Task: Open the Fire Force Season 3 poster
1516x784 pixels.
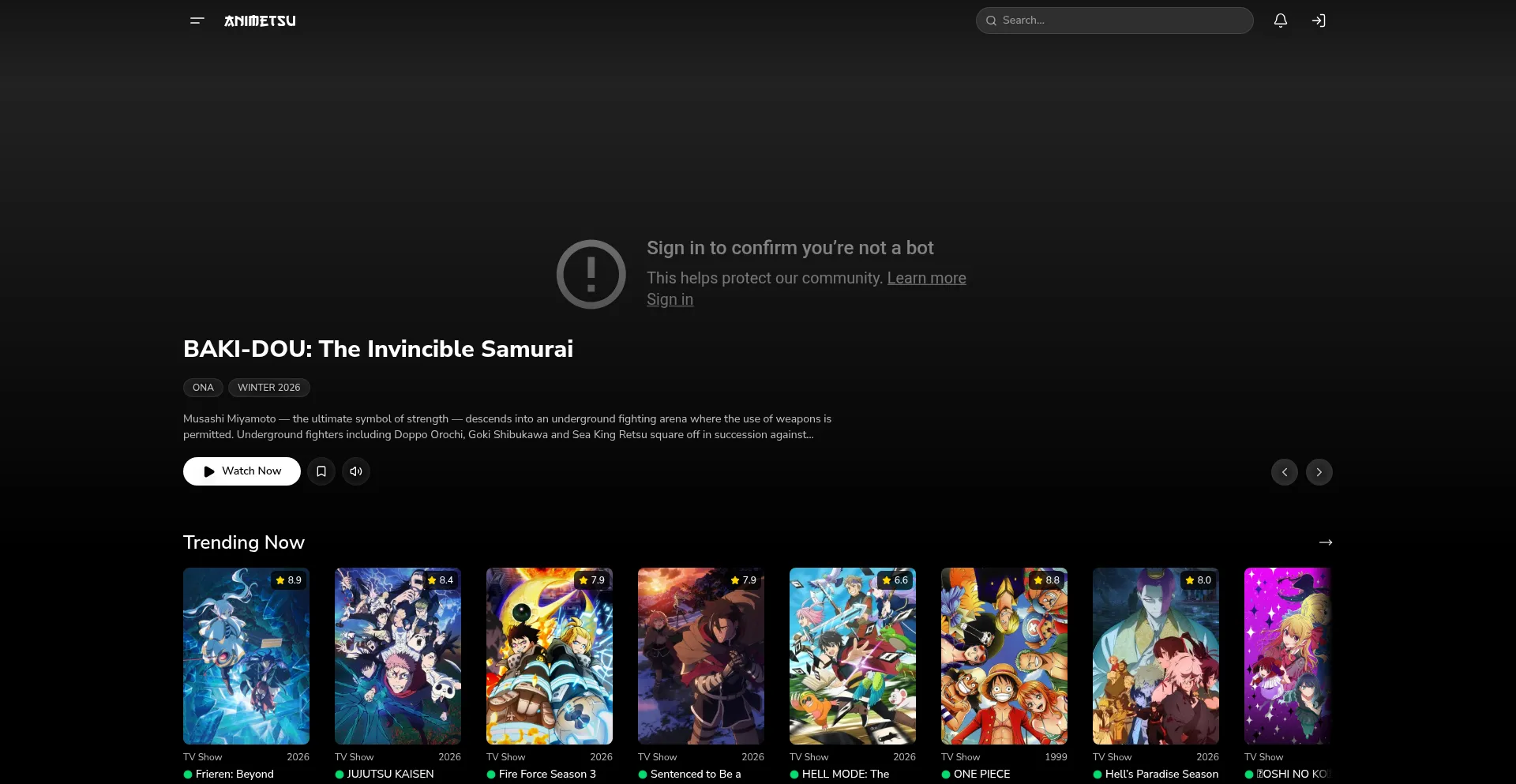Action: (550, 656)
